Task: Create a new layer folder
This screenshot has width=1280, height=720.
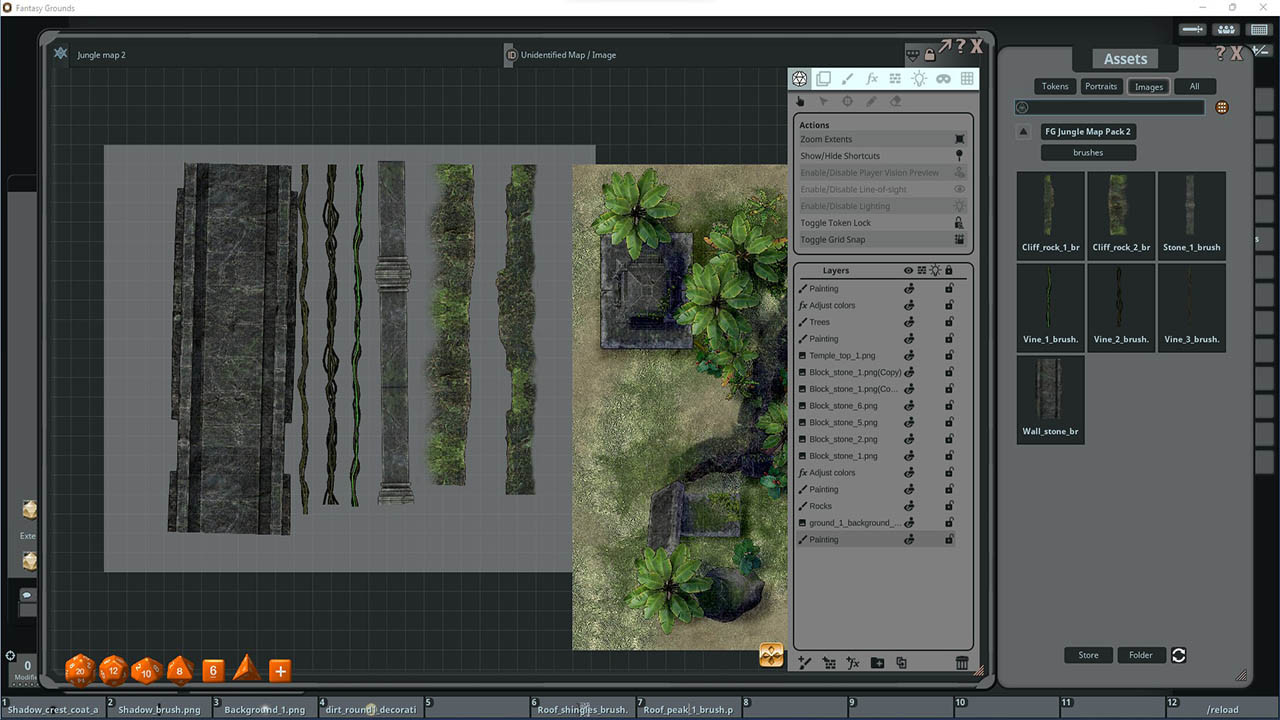Action: pyautogui.click(x=877, y=662)
